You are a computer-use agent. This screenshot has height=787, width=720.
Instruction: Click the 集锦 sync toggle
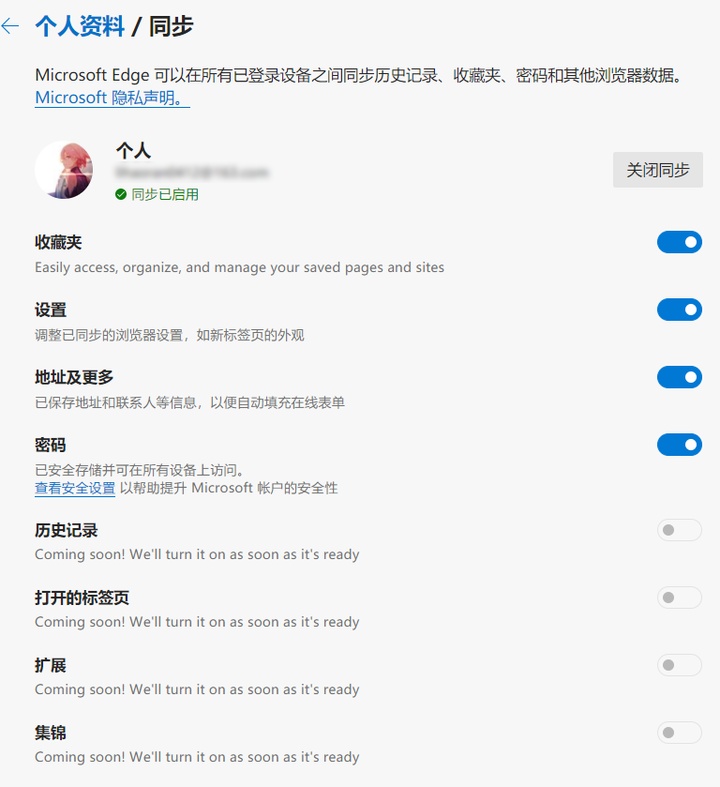coord(679,732)
